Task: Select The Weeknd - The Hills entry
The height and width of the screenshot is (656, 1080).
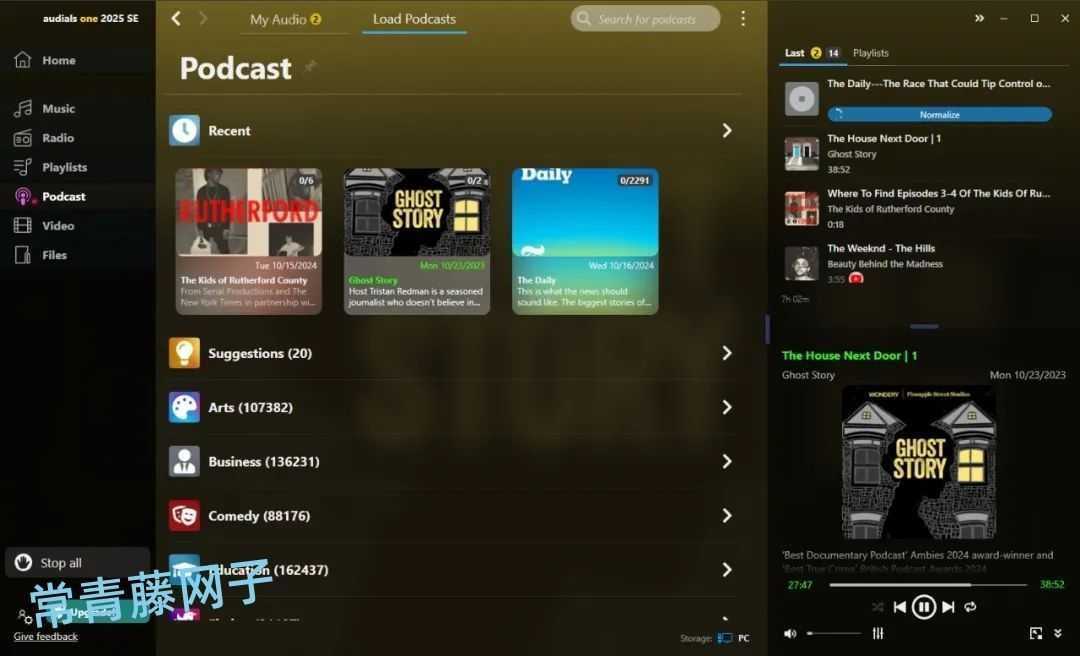Action: click(920, 263)
